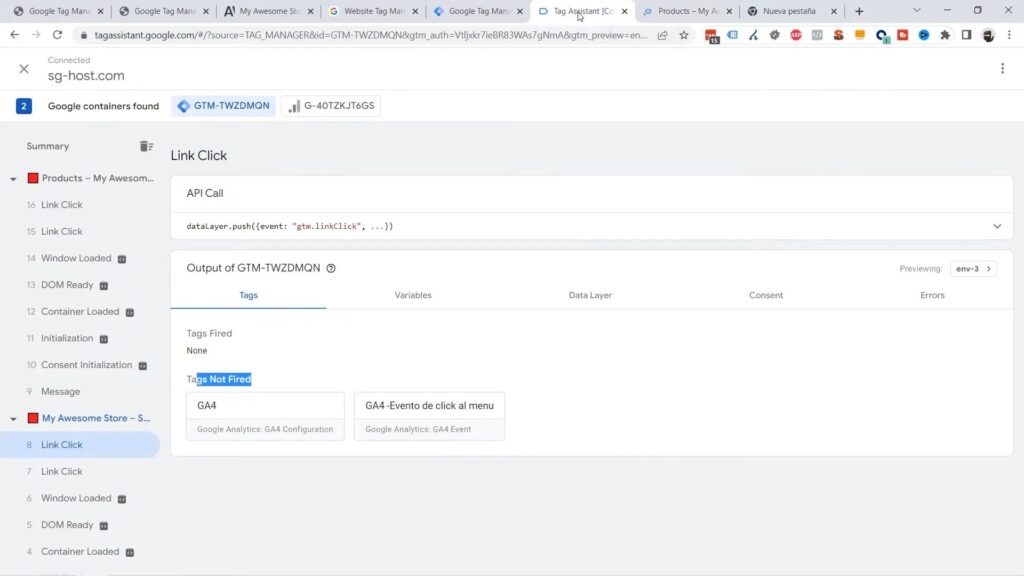The height and width of the screenshot is (576, 1024).
Task: Switch to the Consent tab
Action: [766, 295]
